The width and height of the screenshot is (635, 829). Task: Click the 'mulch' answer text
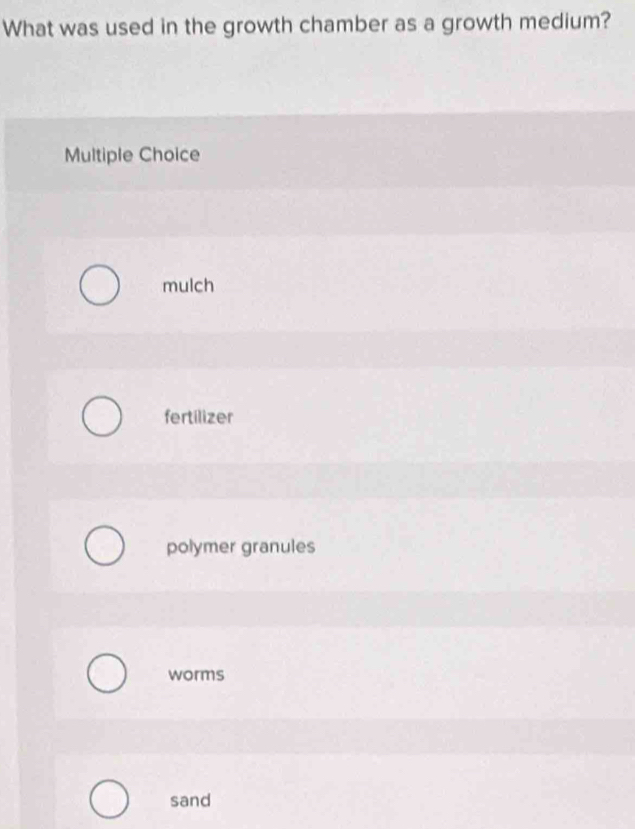tap(188, 286)
